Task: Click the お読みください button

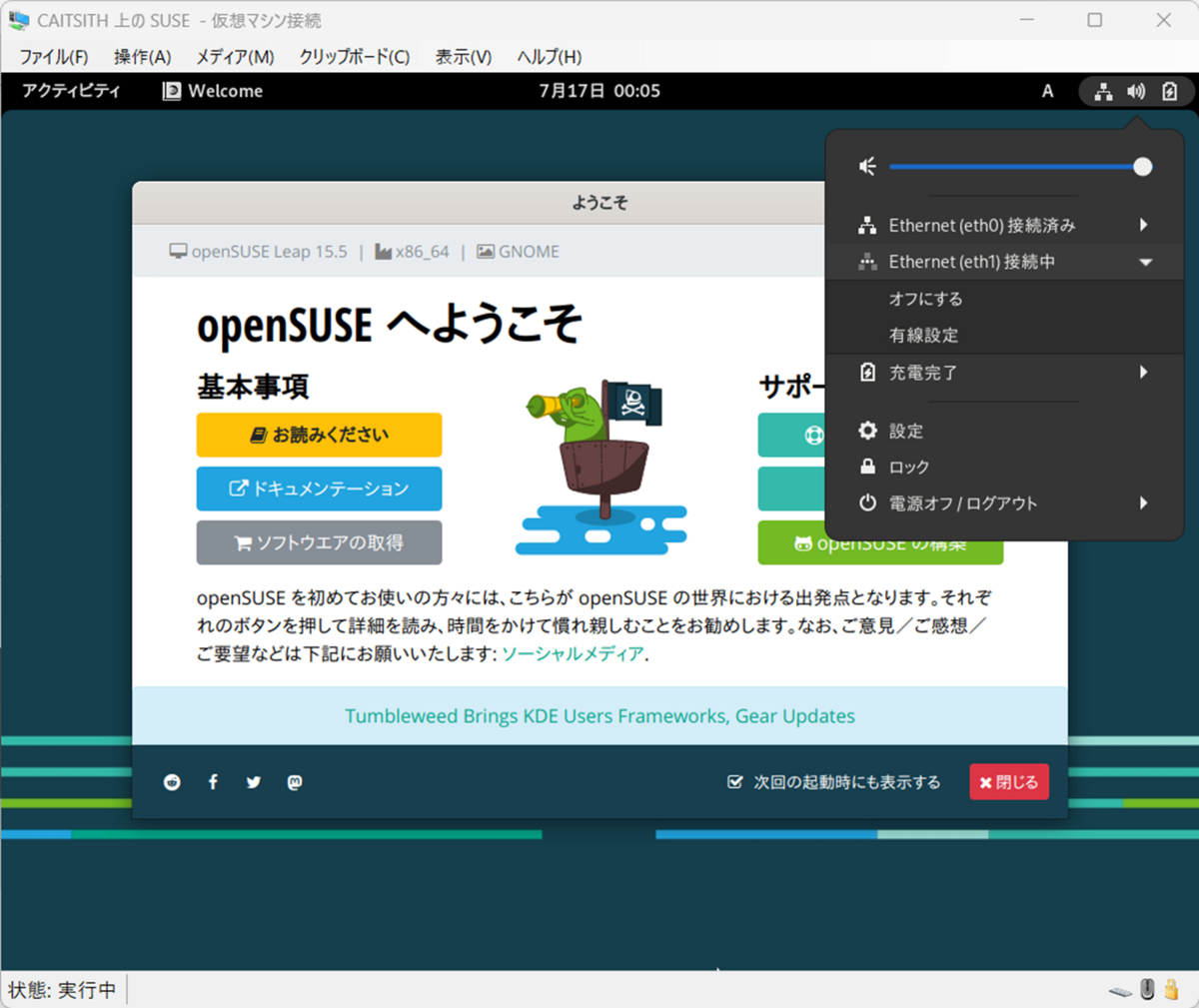Action: [319, 435]
